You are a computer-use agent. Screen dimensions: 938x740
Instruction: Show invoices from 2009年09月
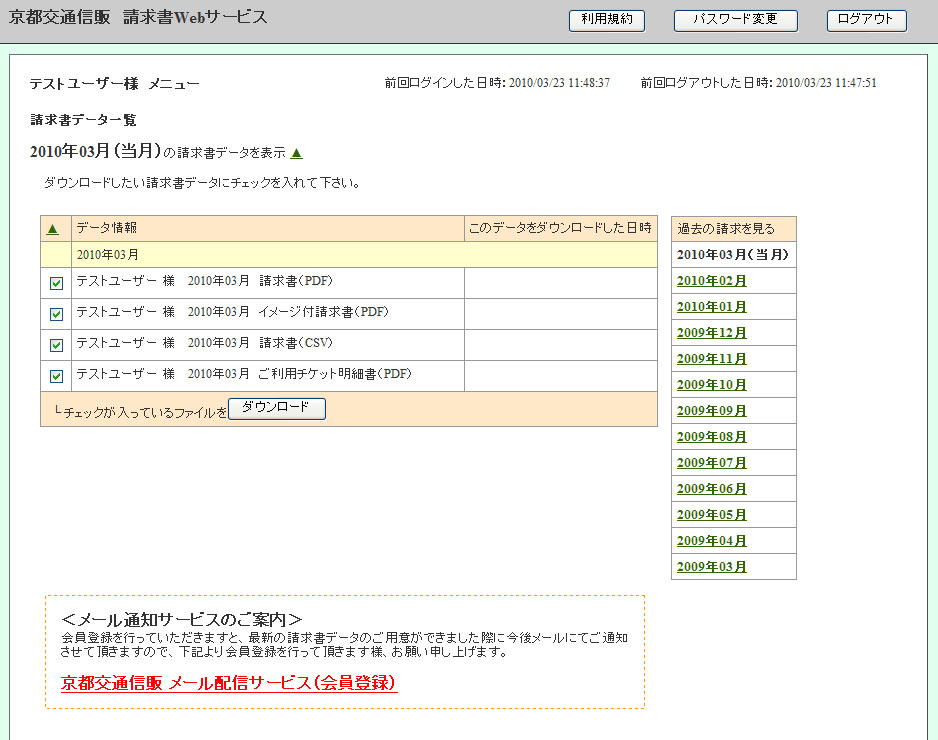click(x=712, y=411)
